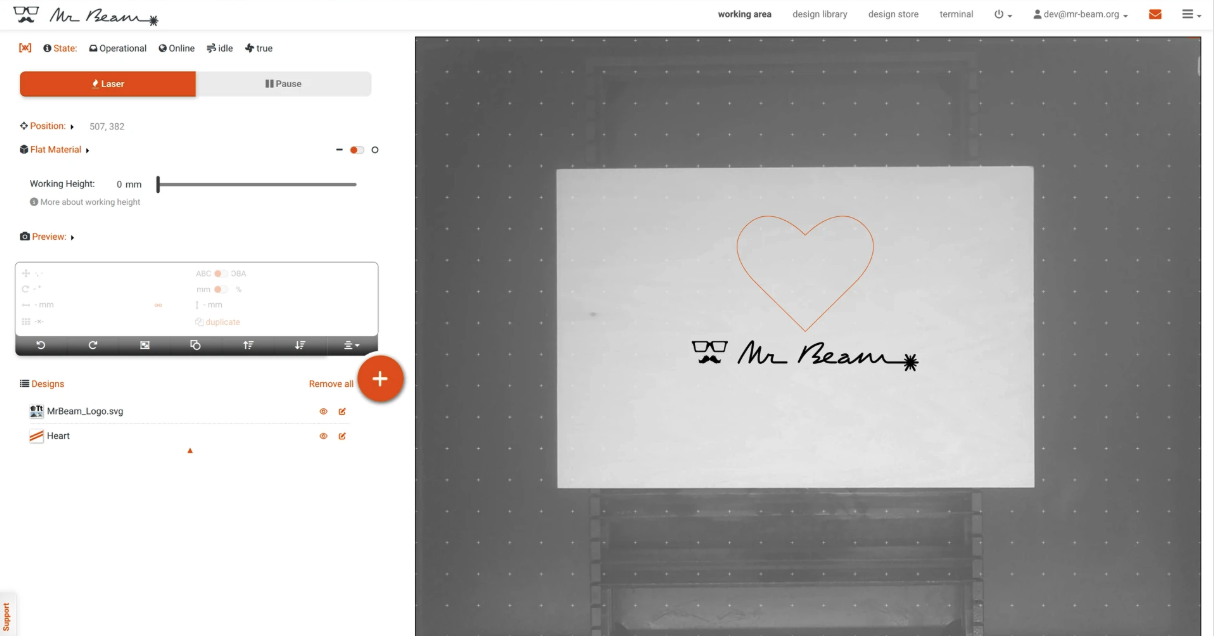The height and width of the screenshot is (636, 1214).
Task: Click the redo toolbar icon
Action: (93, 345)
